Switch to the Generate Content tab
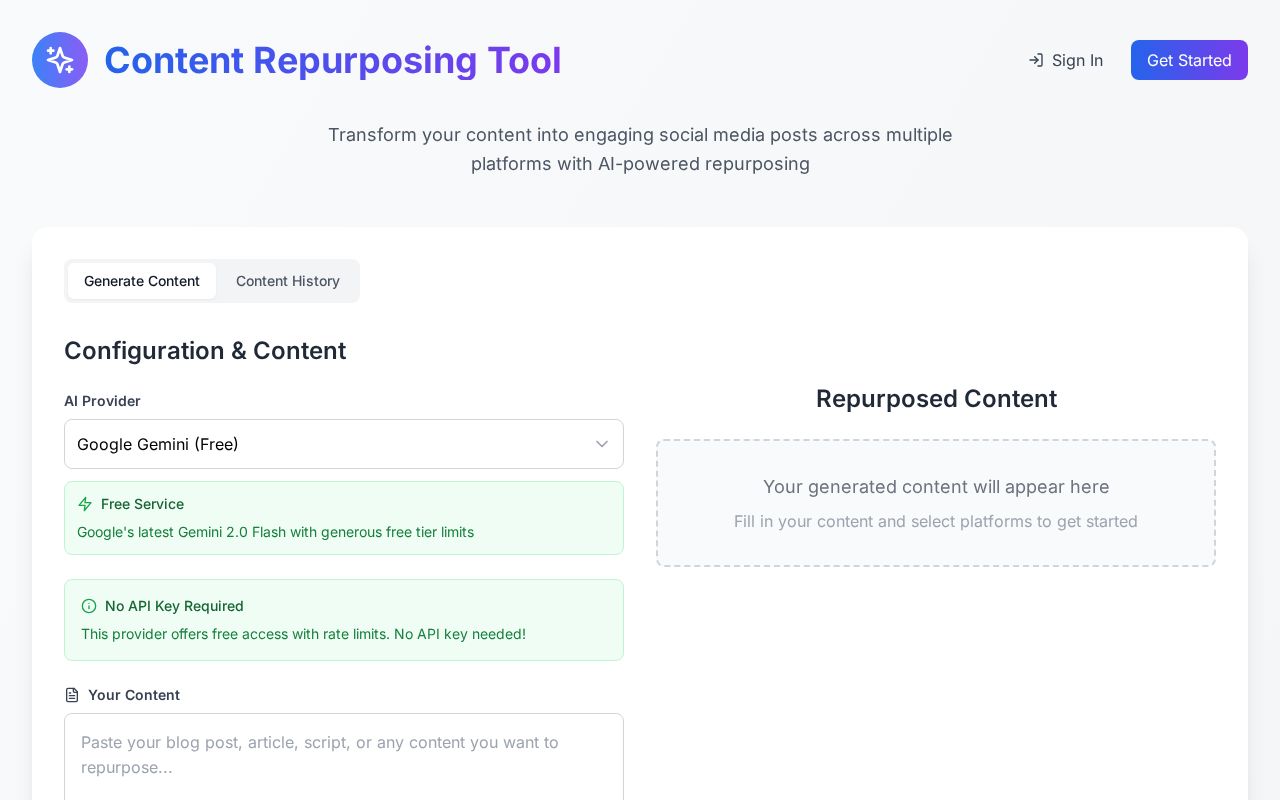This screenshot has height=800, width=1280. pyautogui.click(x=142, y=281)
